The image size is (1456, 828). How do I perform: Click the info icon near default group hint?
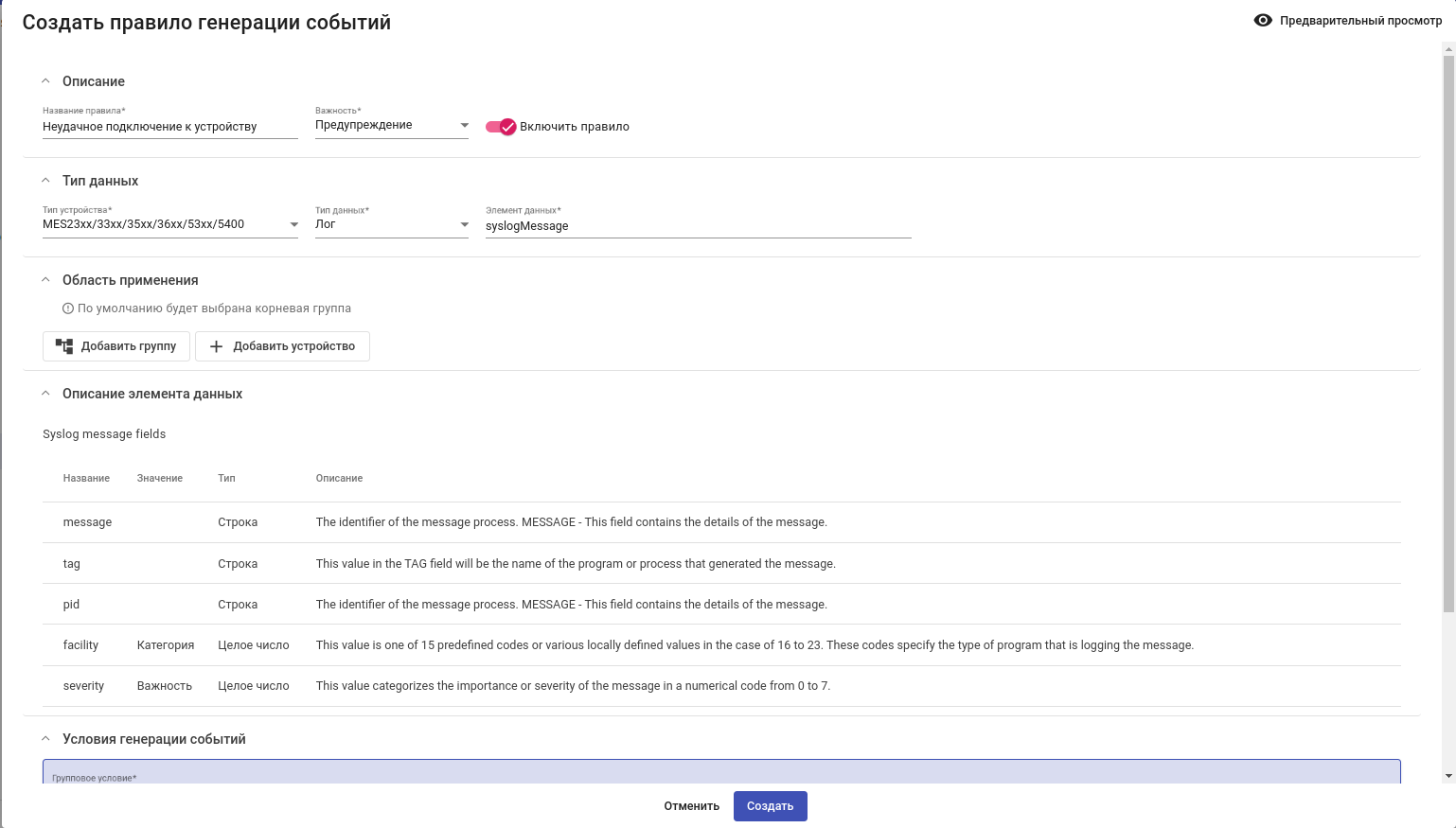pyautogui.click(x=68, y=308)
